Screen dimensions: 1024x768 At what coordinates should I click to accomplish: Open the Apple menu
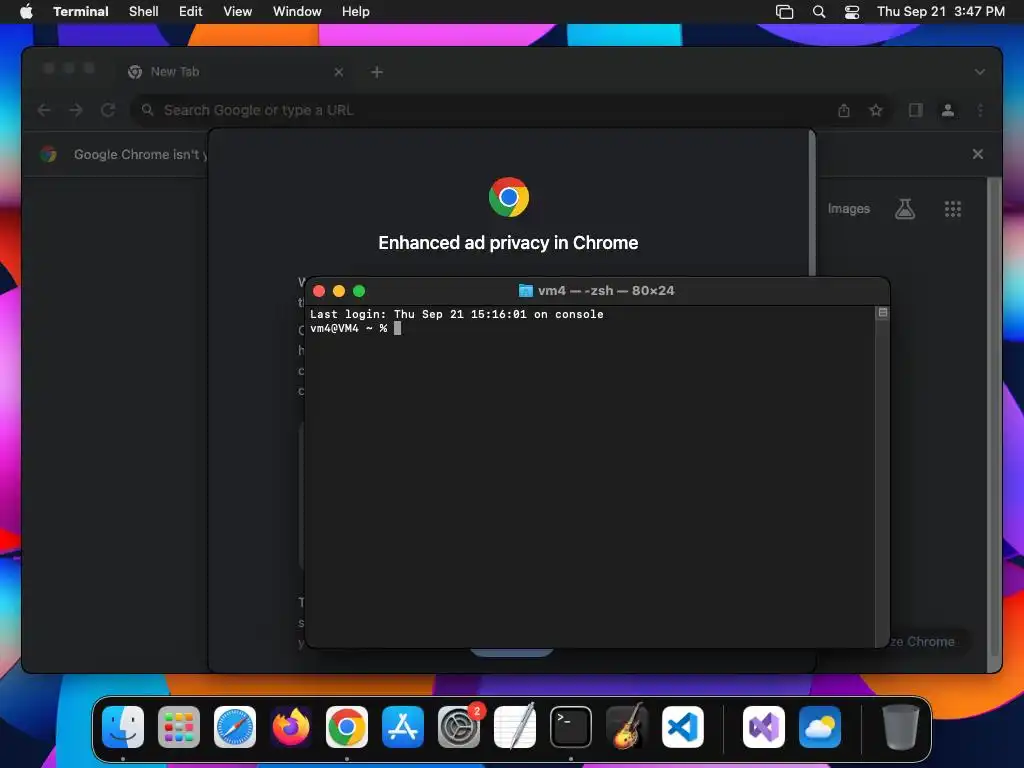[x=25, y=11]
